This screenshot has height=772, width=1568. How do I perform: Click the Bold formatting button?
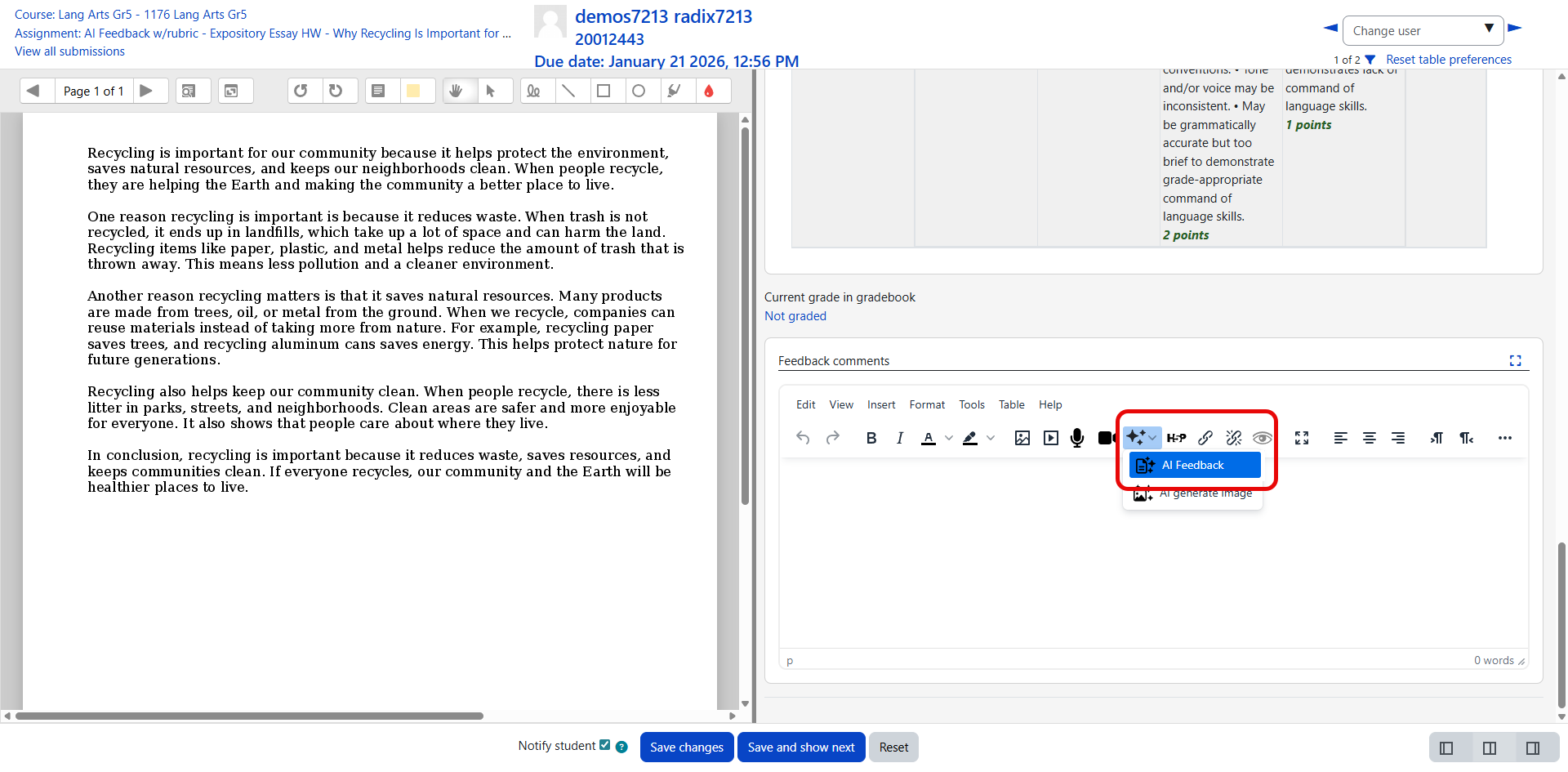click(871, 438)
